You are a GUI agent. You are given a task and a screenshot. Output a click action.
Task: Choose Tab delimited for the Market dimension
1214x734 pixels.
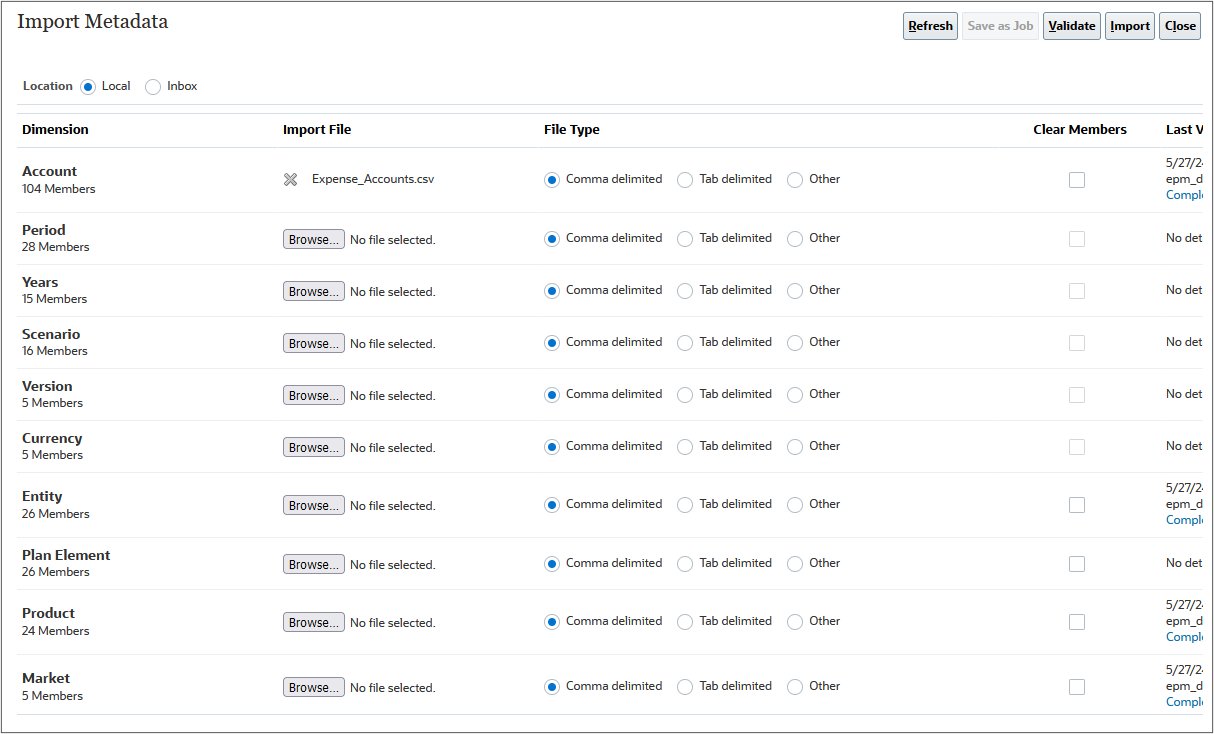[x=685, y=686]
